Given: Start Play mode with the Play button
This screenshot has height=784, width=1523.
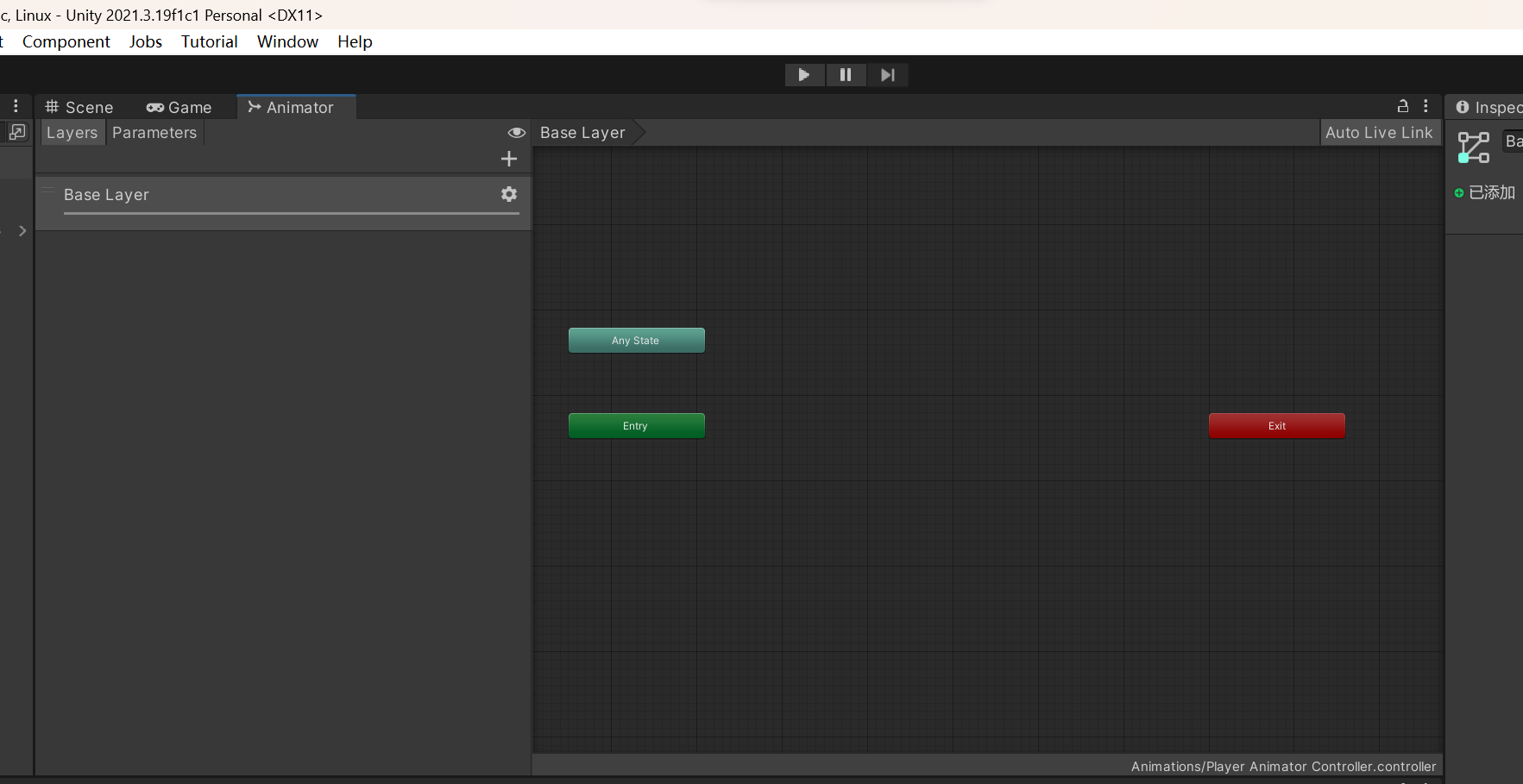Looking at the screenshot, I should click(804, 75).
